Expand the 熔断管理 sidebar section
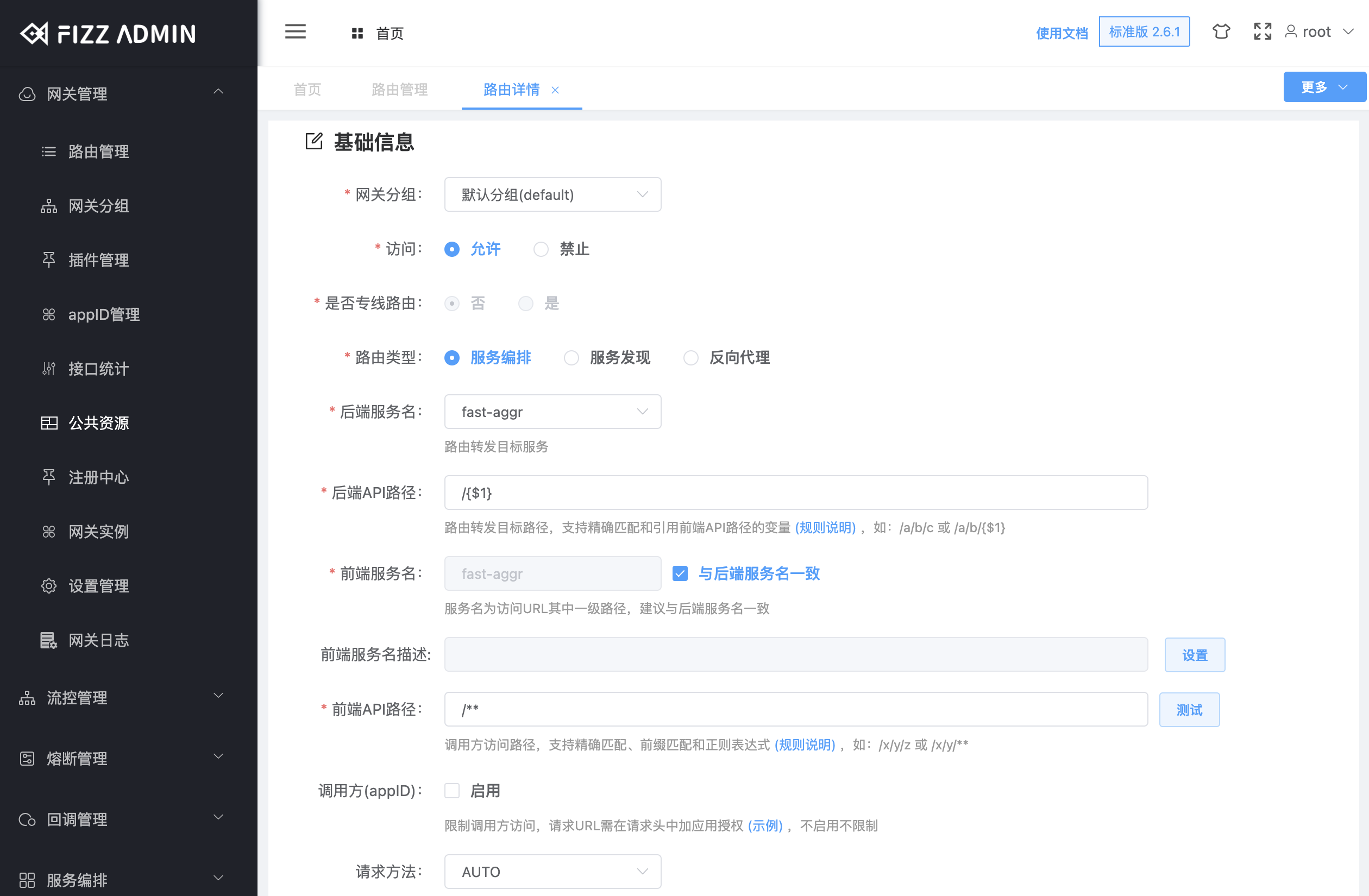1369x896 pixels. click(77, 759)
